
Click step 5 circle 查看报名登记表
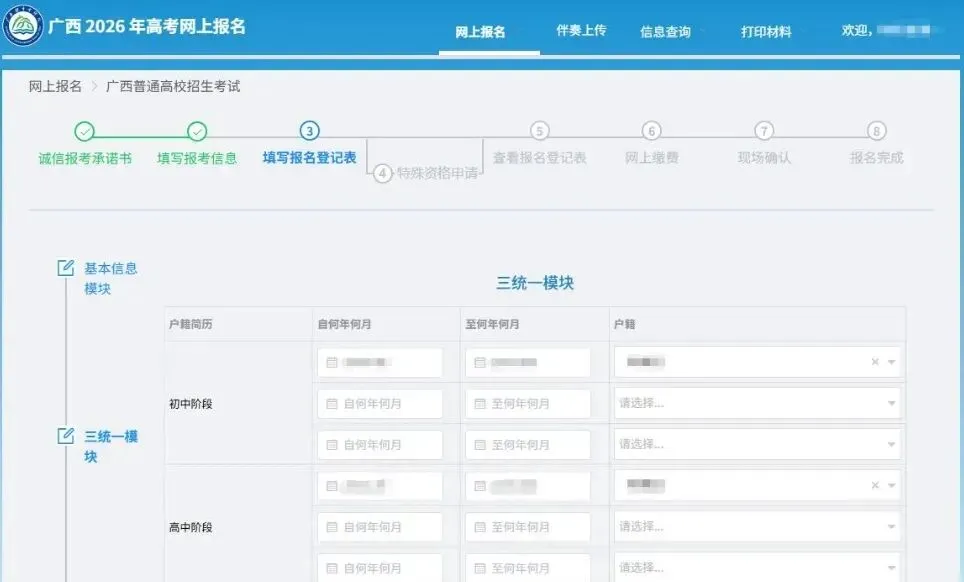pos(539,131)
